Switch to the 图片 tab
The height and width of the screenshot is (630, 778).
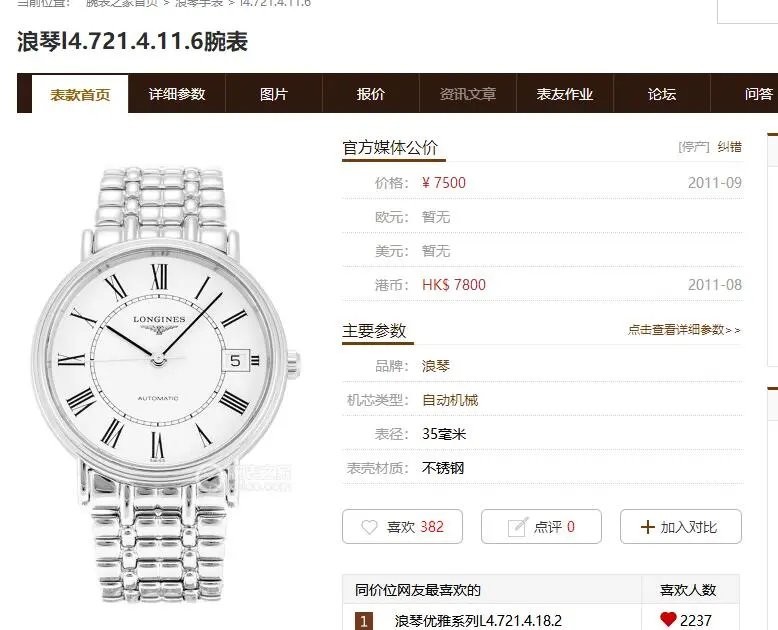[x=274, y=94]
